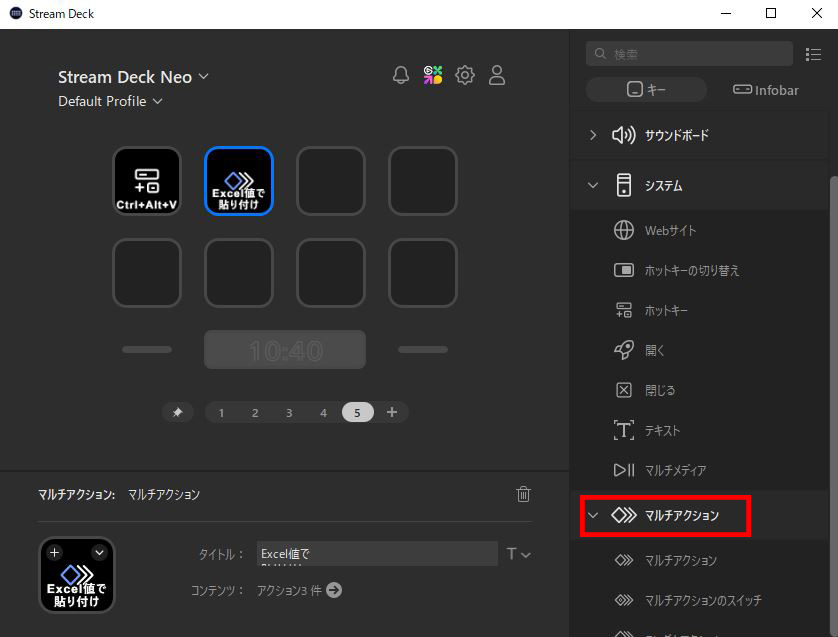The height and width of the screenshot is (637, 838).
Task: Open the Stream Deck Neo device dropdown
Action: click(x=133, y=77)
